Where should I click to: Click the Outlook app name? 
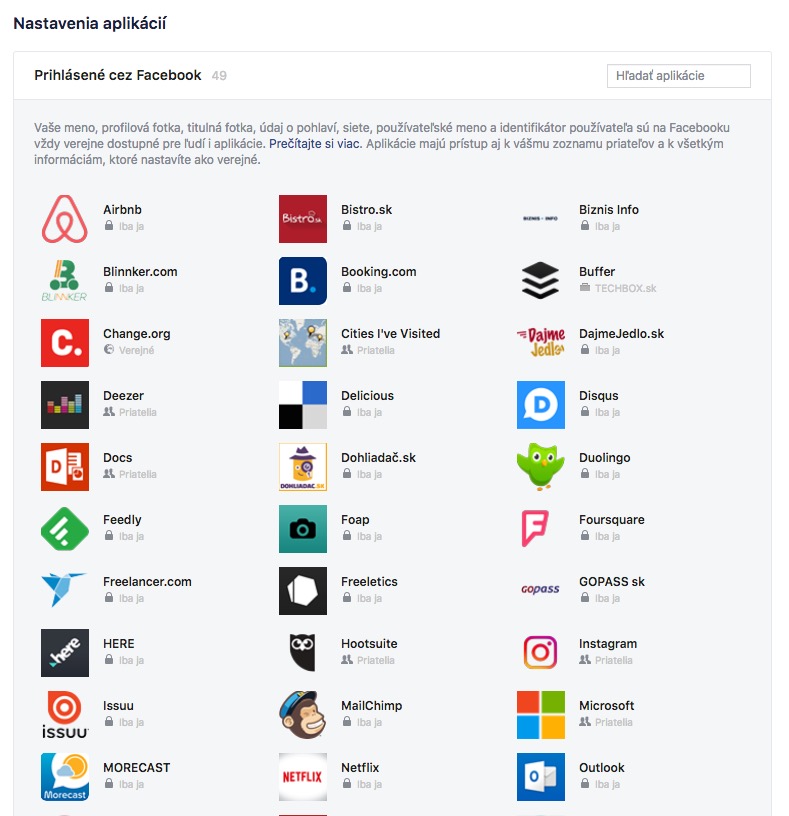601,767
